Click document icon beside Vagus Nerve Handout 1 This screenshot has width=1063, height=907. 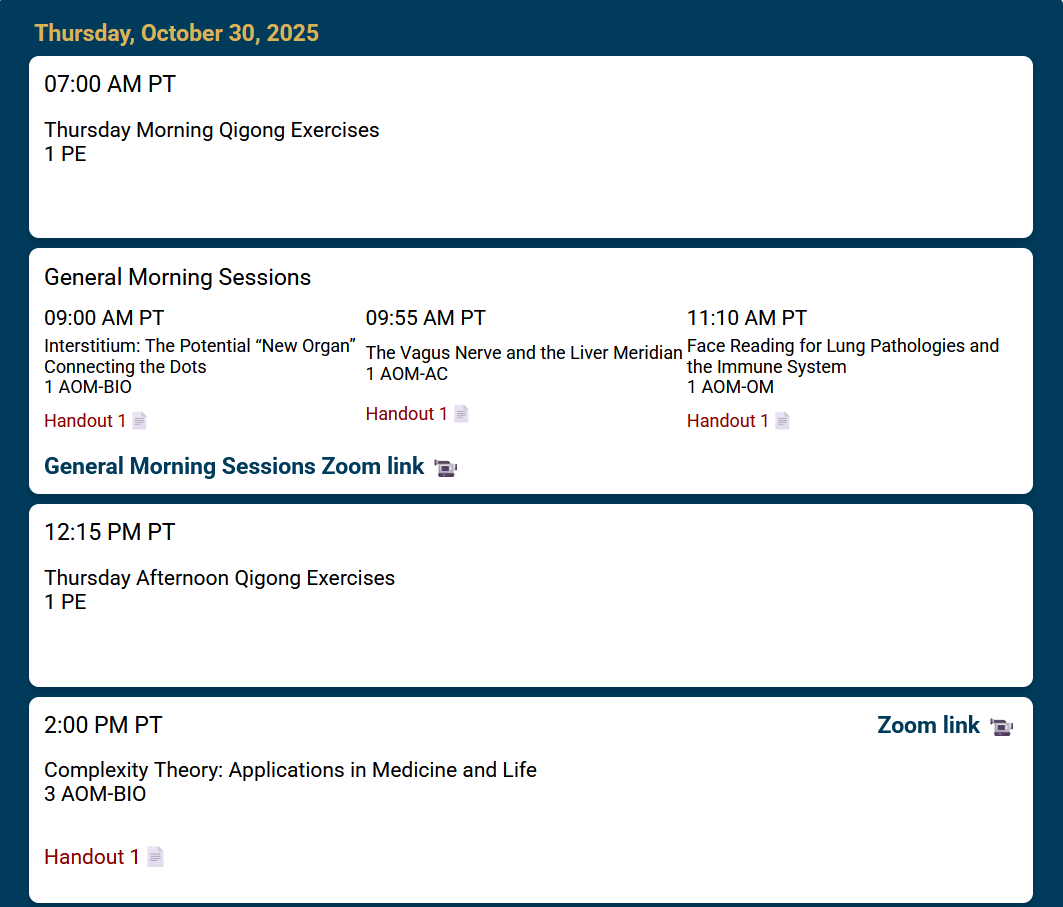[x=461, y=414]
